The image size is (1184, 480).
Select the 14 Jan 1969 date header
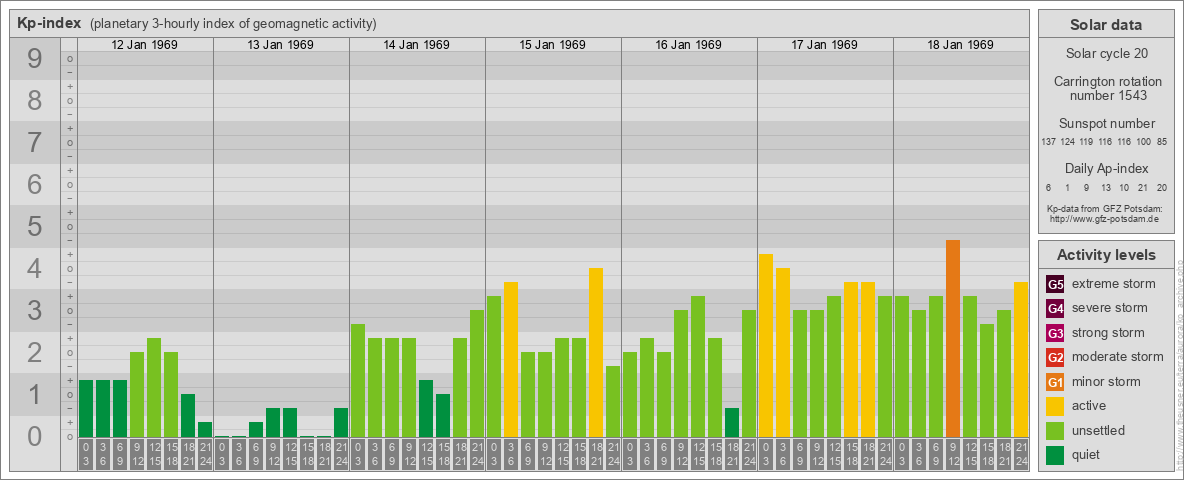coord(417,45)
